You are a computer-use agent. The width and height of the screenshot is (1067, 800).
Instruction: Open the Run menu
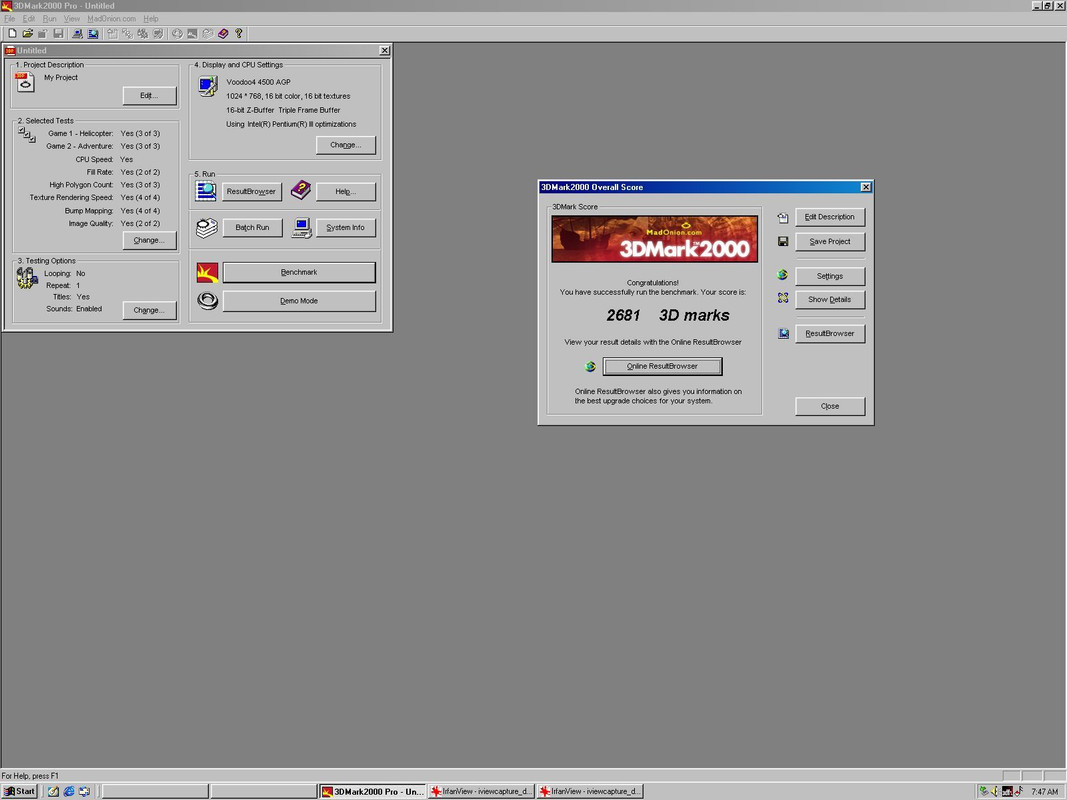click(50, 18)
